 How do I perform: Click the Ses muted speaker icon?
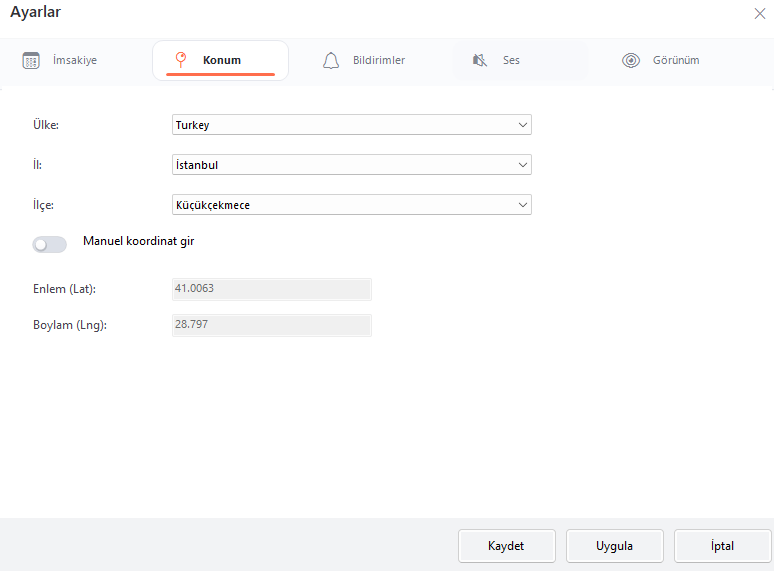pos(480,60)
